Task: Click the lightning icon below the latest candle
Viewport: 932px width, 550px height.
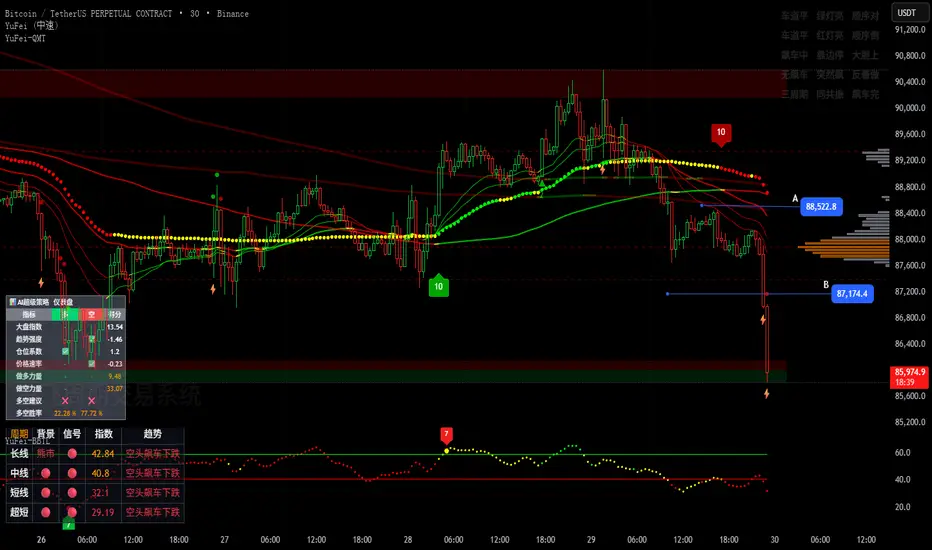Action: coord(767,394)
